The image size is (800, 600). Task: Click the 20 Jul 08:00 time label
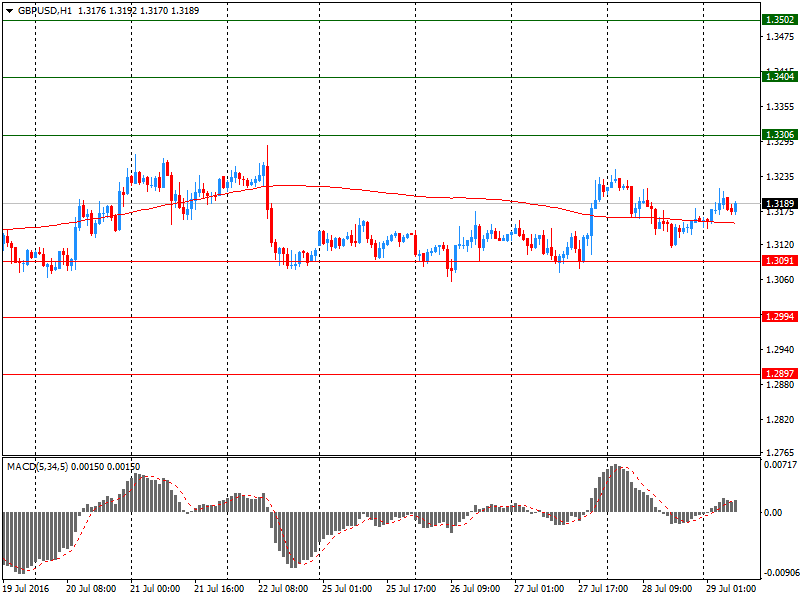(91, 589)
